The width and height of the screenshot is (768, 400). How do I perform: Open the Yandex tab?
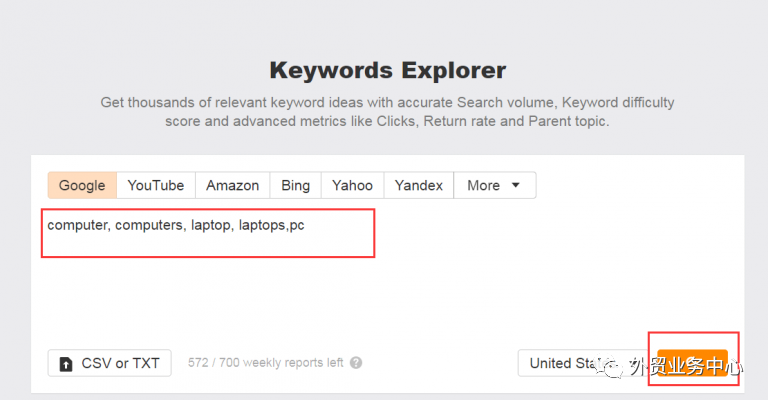[x=419, y=185]
